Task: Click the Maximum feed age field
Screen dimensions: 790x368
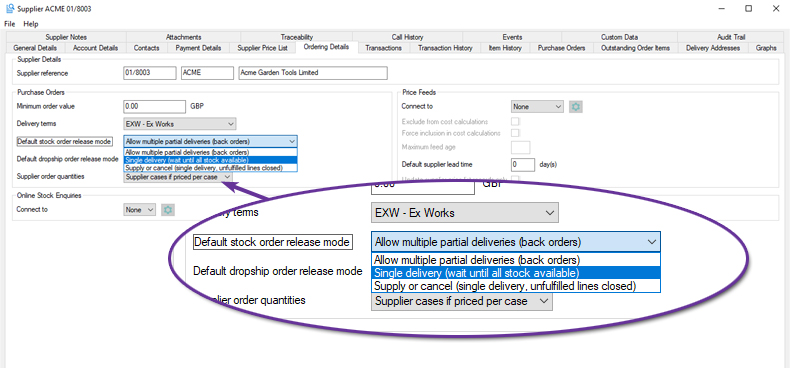Action: (520, 147)
